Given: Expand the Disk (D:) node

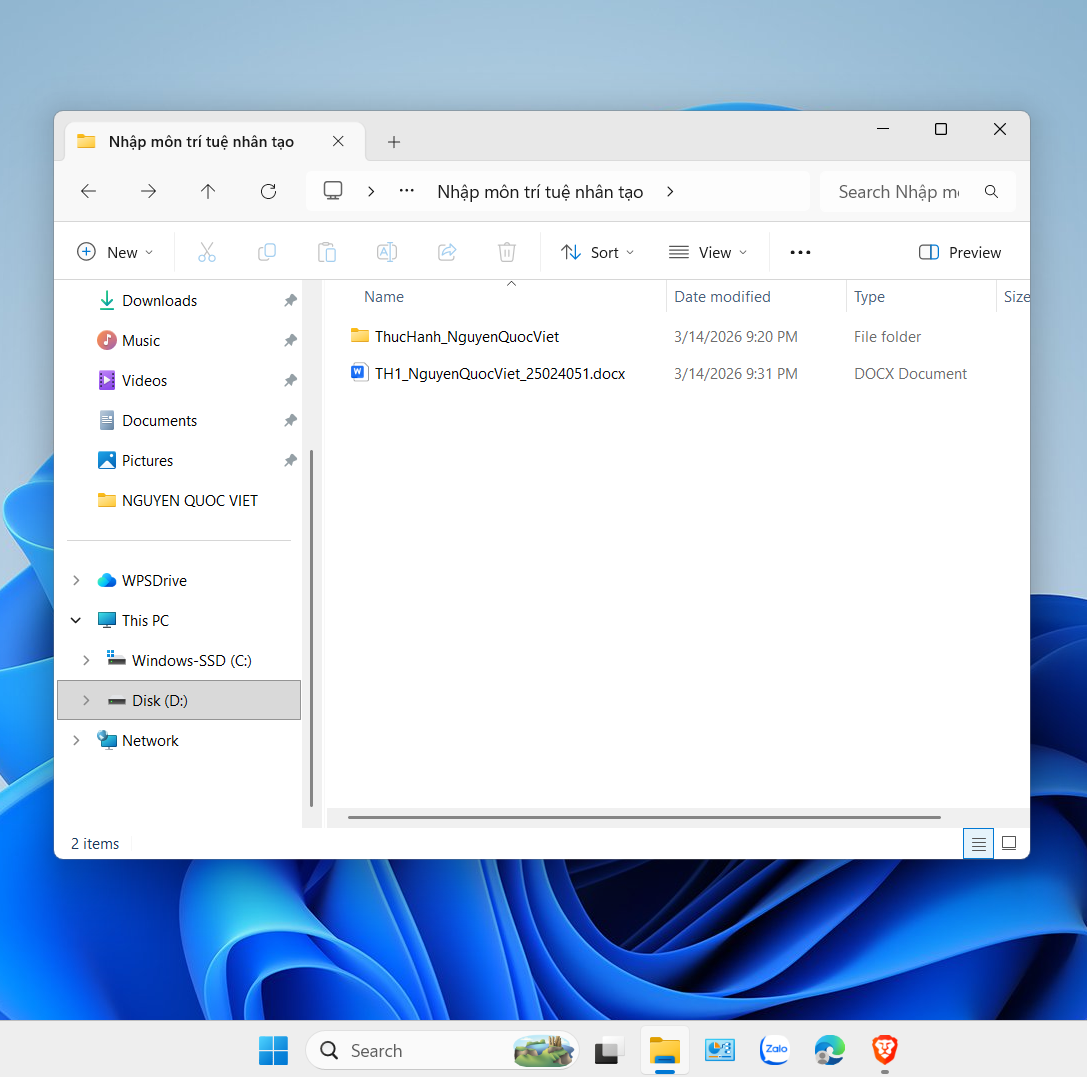Looking at the screenshot, I should click(86, 701).
